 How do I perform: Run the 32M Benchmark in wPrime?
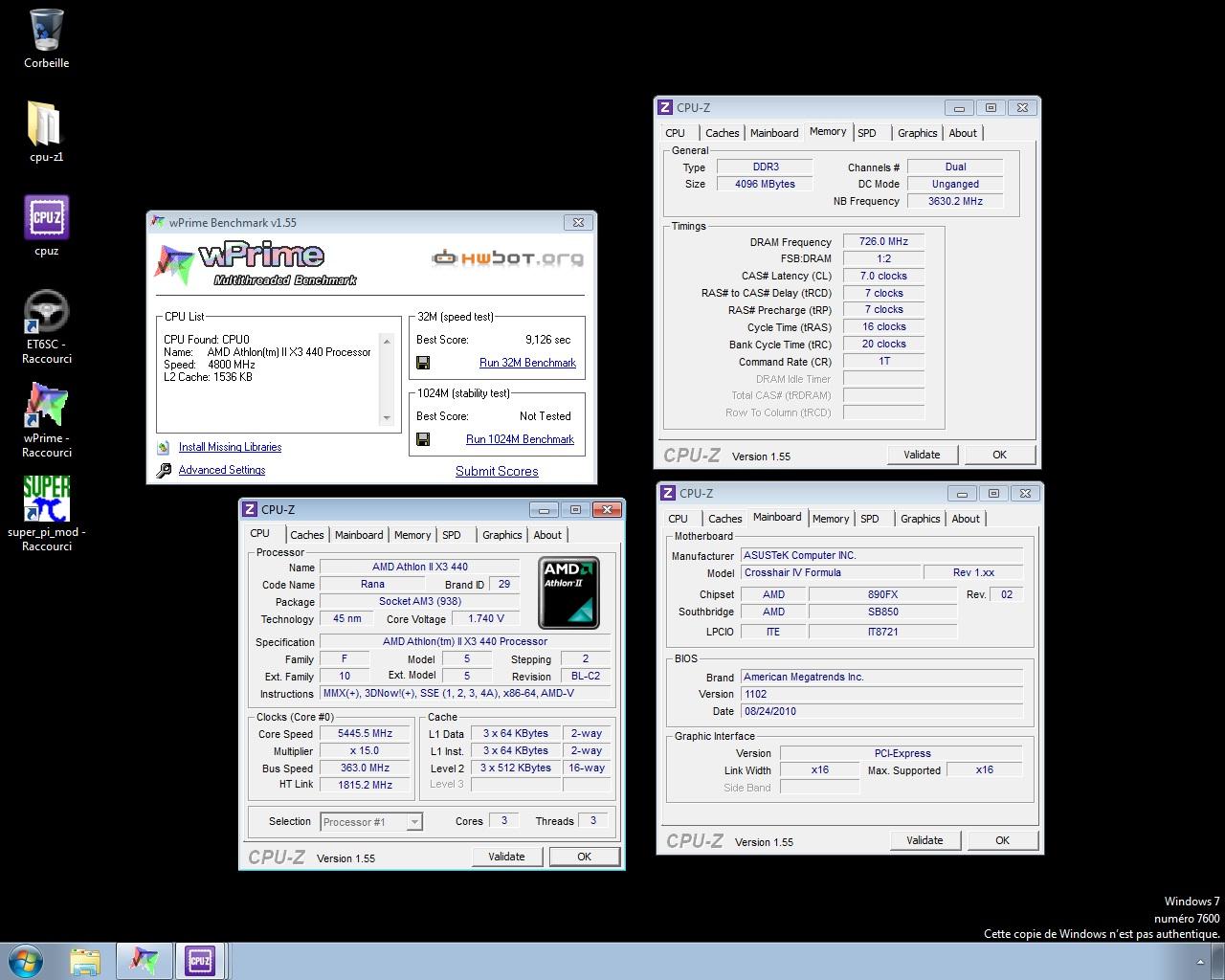coord(527,363)
